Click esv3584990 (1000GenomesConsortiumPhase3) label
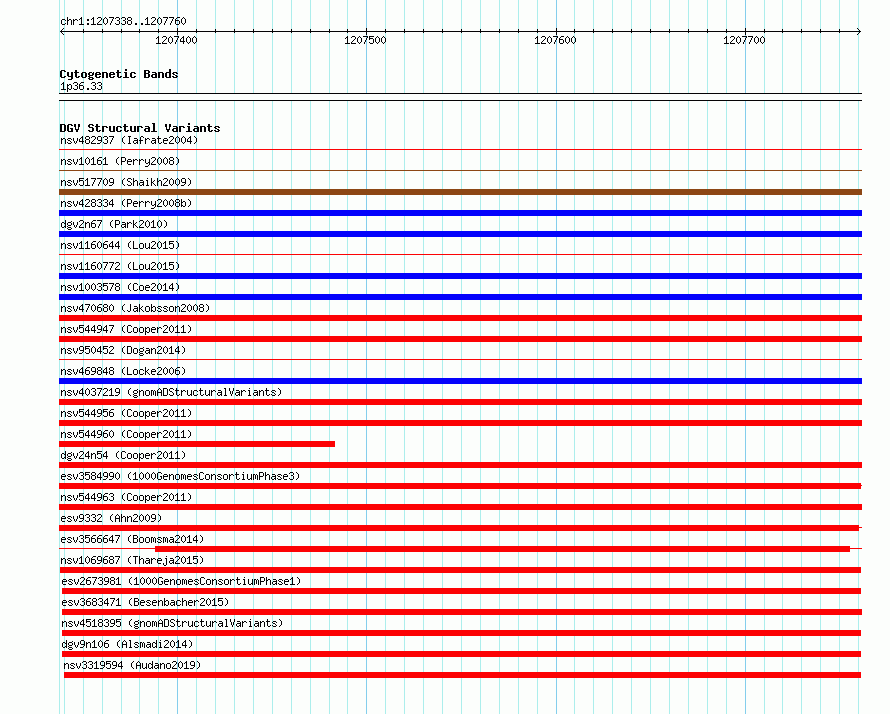 point(180,476)
